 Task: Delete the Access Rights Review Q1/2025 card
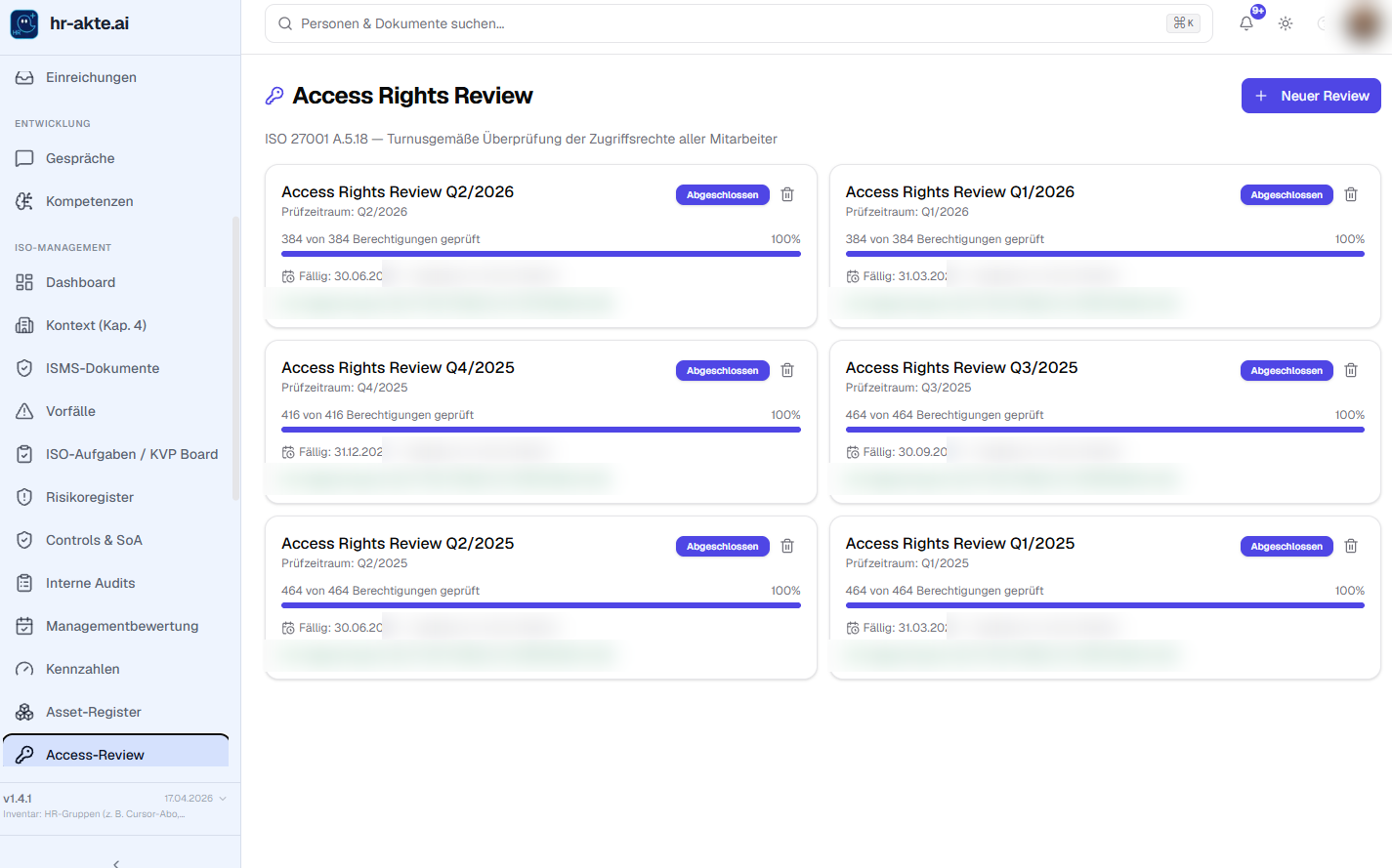point(1351,546)
